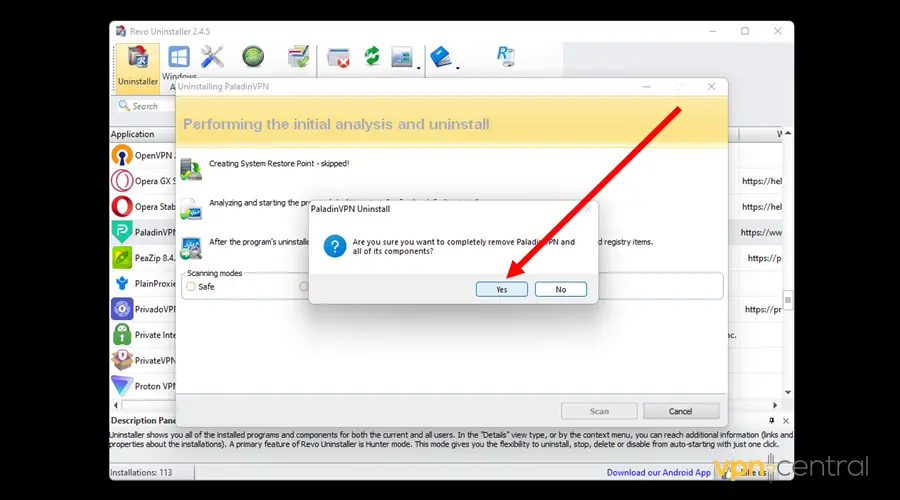Click the Revo Uninstaller Pro upgrade icon

506,56
